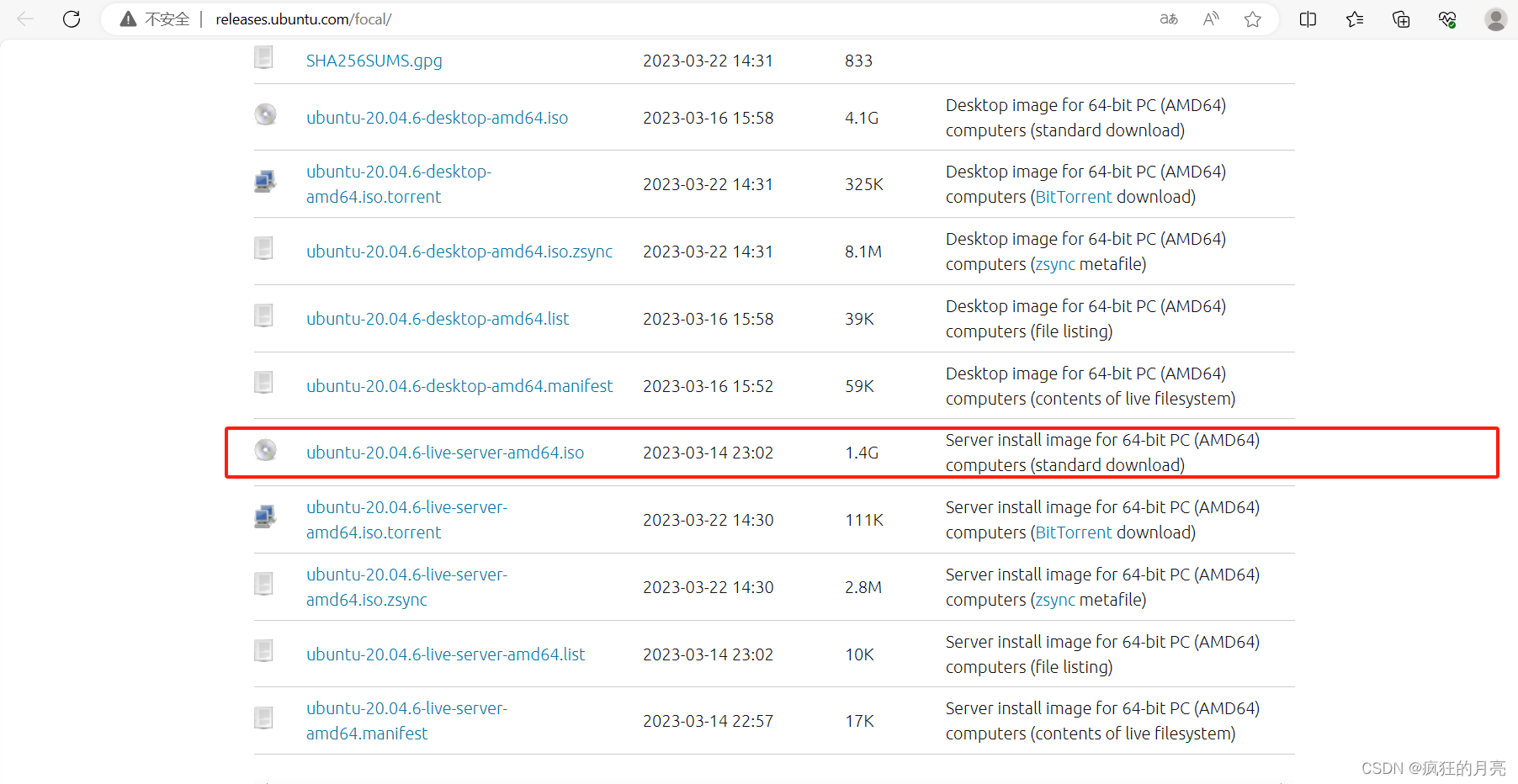The image size is (1518, 784).
Task: Click the disc icon beside the desktop ISO
Action: tap(265, 114)
